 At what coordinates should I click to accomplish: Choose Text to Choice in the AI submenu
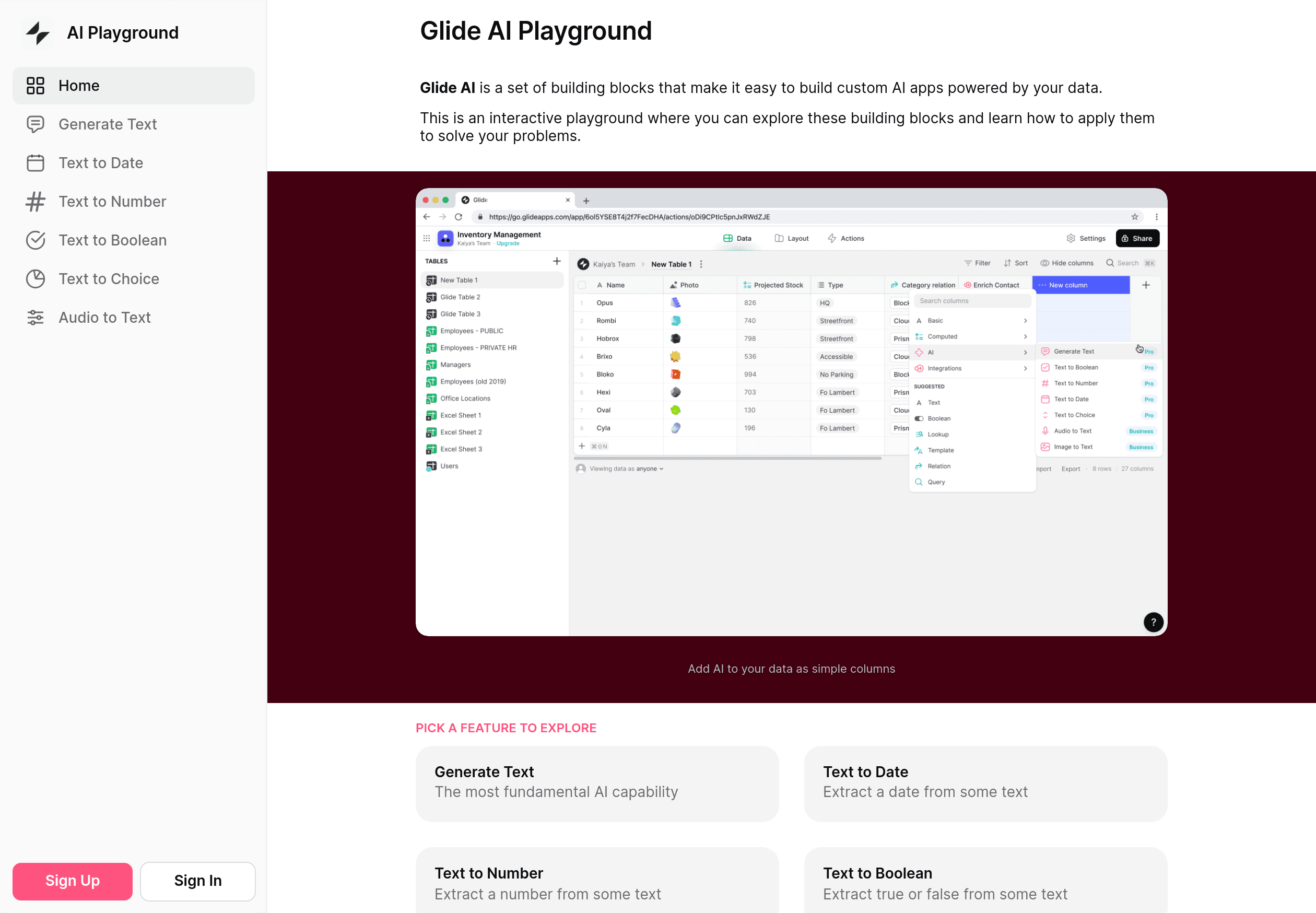coord(1099,415)
